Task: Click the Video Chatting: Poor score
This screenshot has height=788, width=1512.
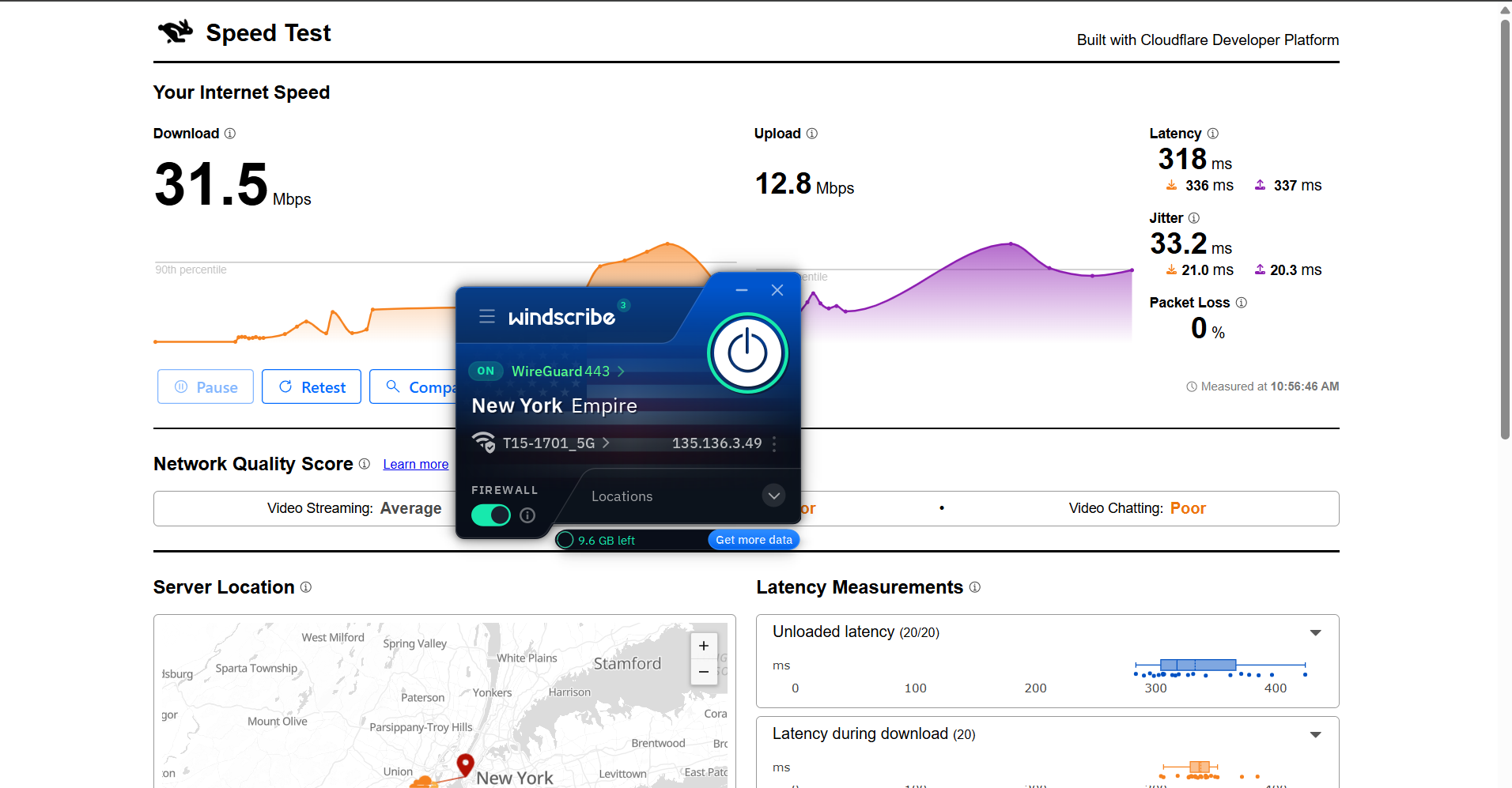Action: click(x=1137, y=508)
